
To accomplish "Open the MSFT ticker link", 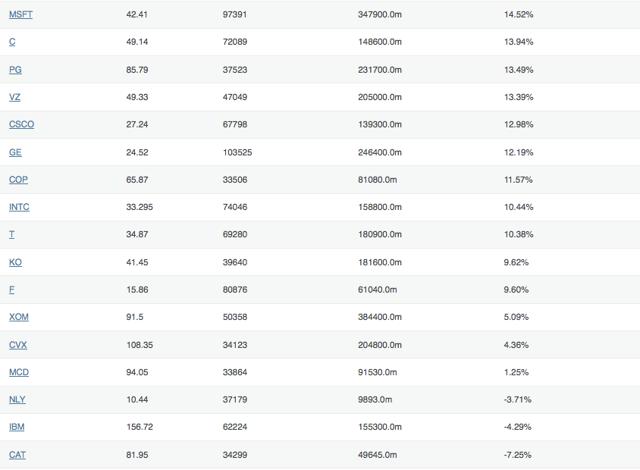I will click(x=20, y=14).
